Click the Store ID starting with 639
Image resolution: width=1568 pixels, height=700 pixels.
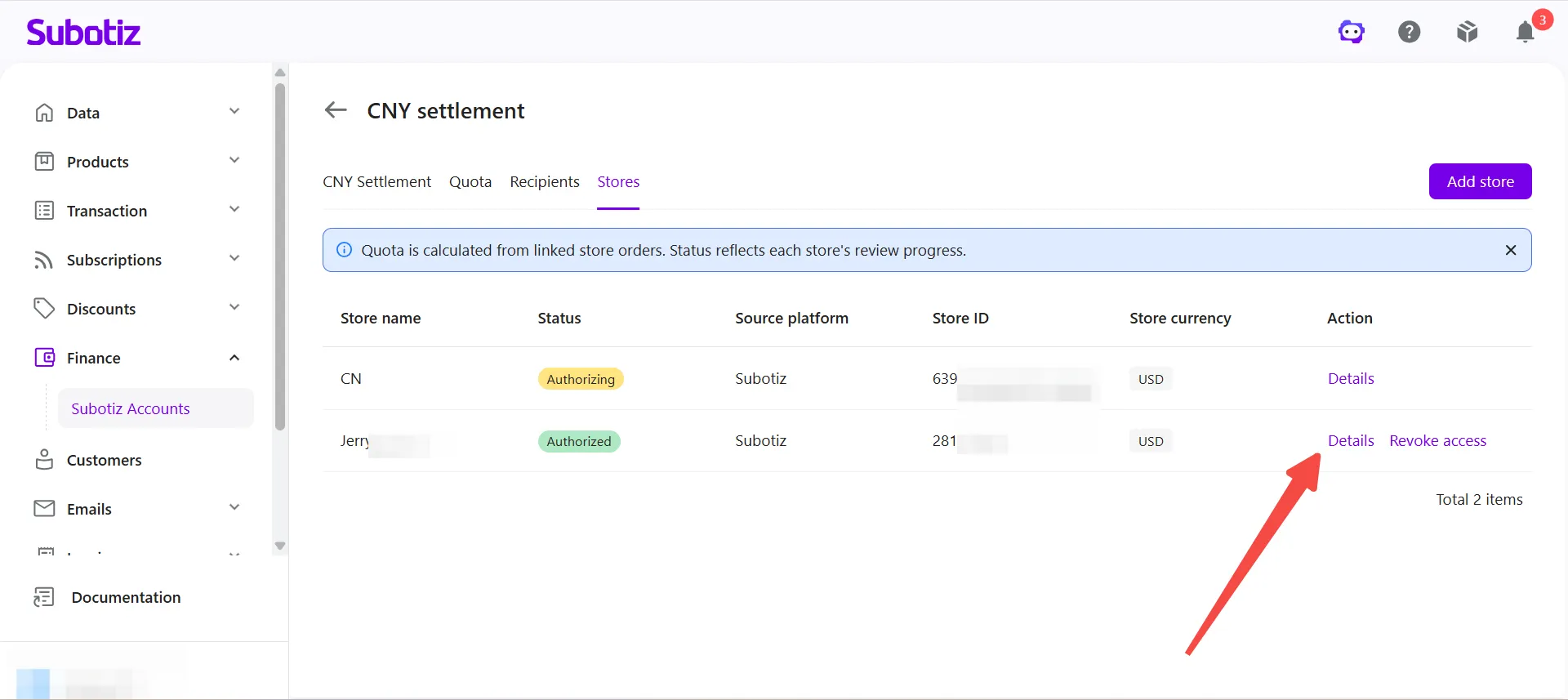click(x=945, y=378)
